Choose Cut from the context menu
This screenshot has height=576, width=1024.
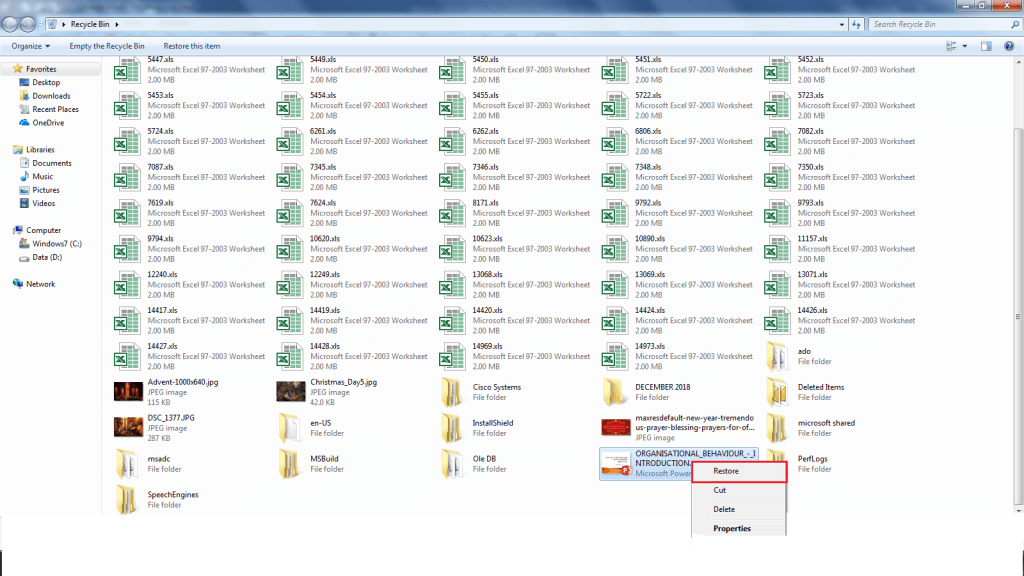(719, 490)
